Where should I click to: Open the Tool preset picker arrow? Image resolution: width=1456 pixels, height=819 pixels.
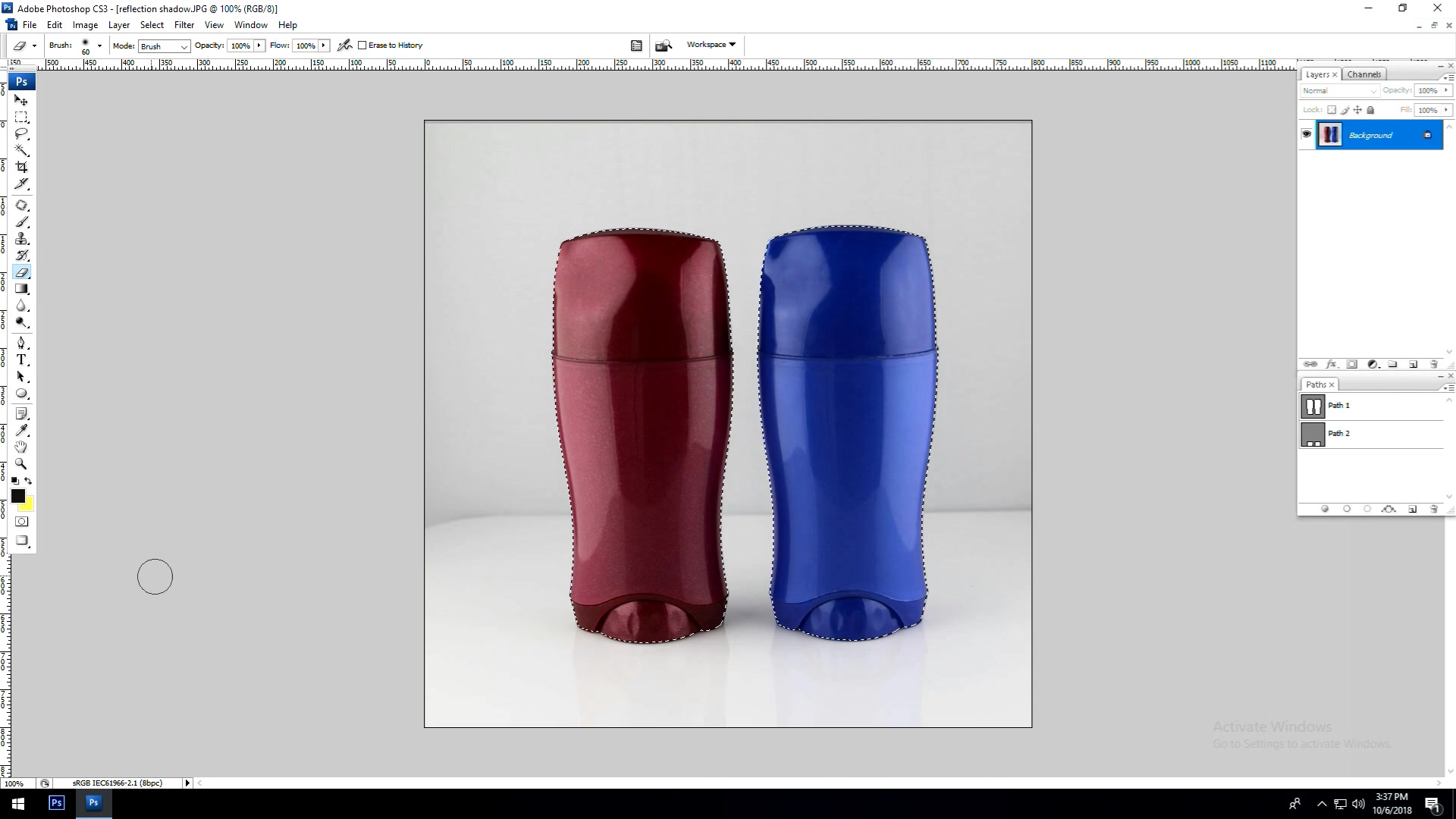(x=34, y=45)
